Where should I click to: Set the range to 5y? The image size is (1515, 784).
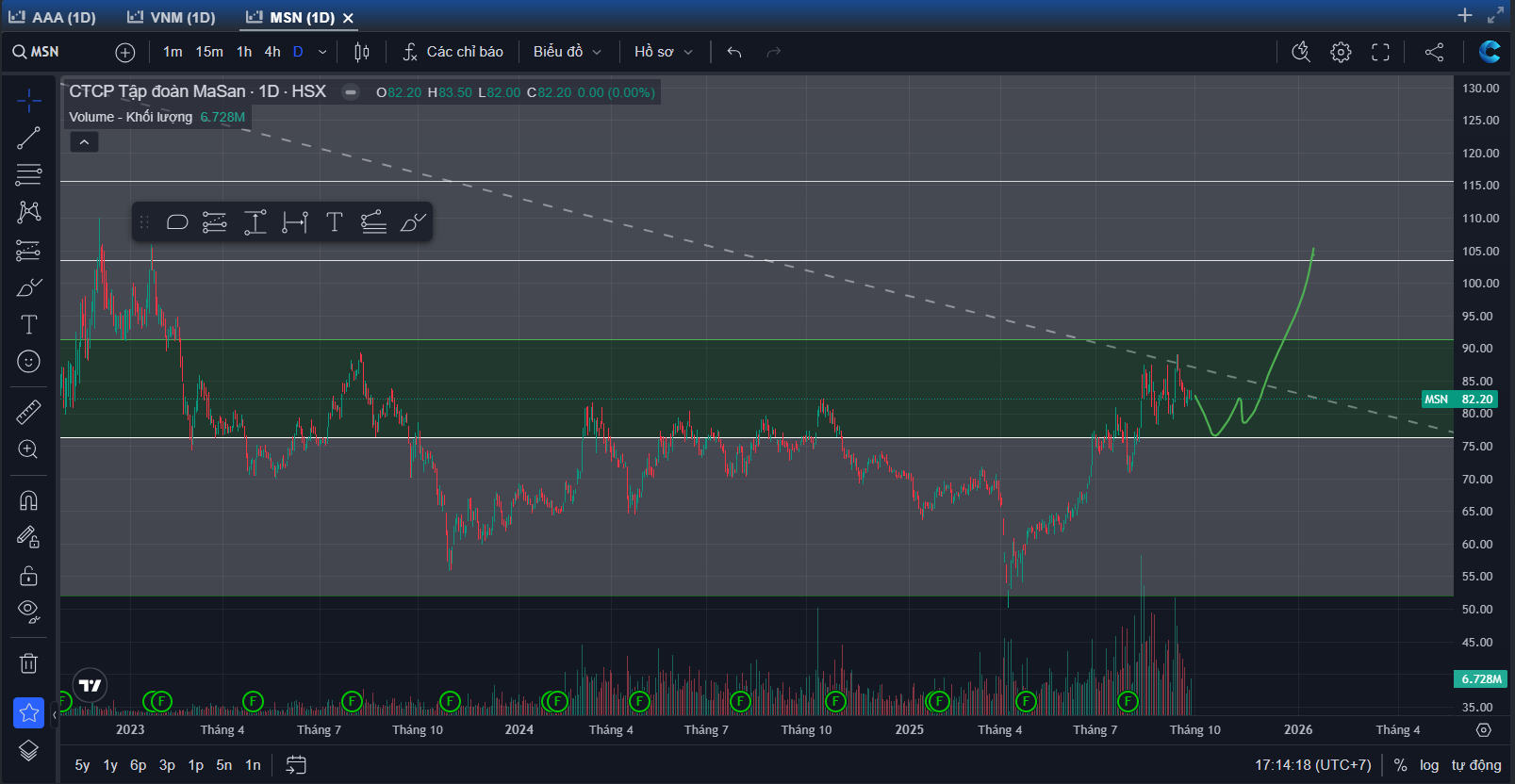pyautogui.click(x=82, y=765)
